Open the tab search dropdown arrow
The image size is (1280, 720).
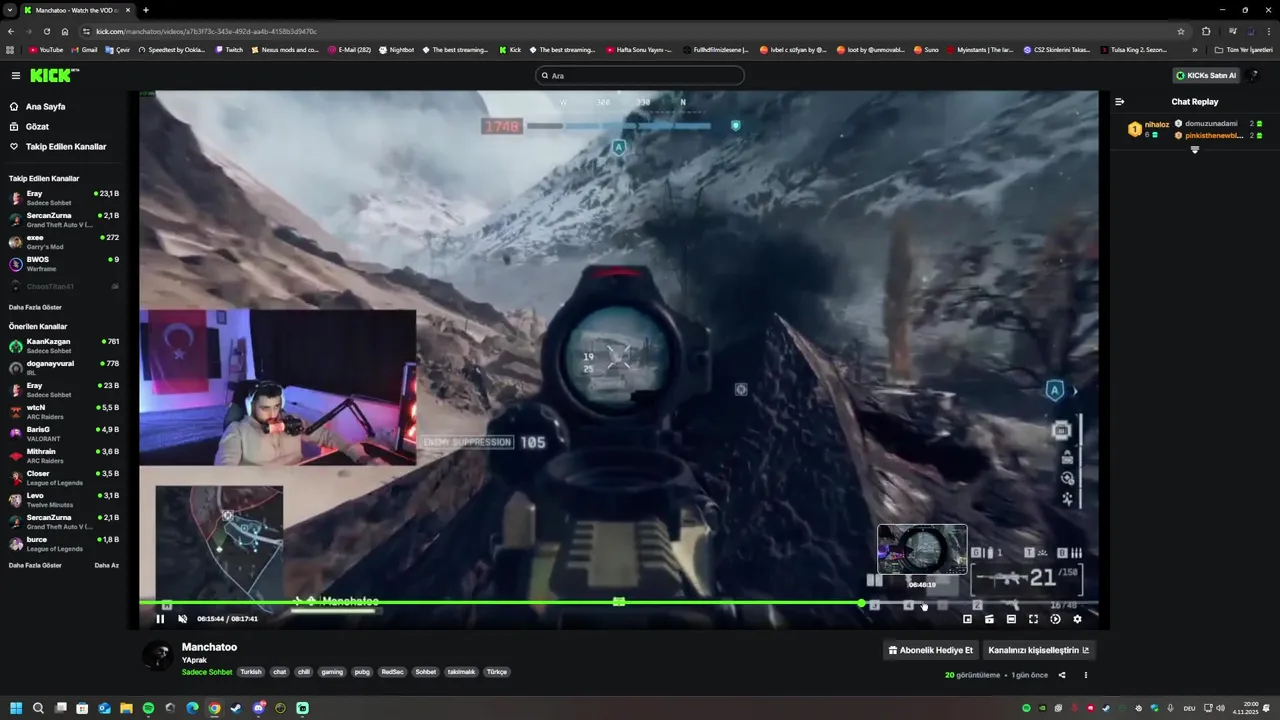coord(11,10)
